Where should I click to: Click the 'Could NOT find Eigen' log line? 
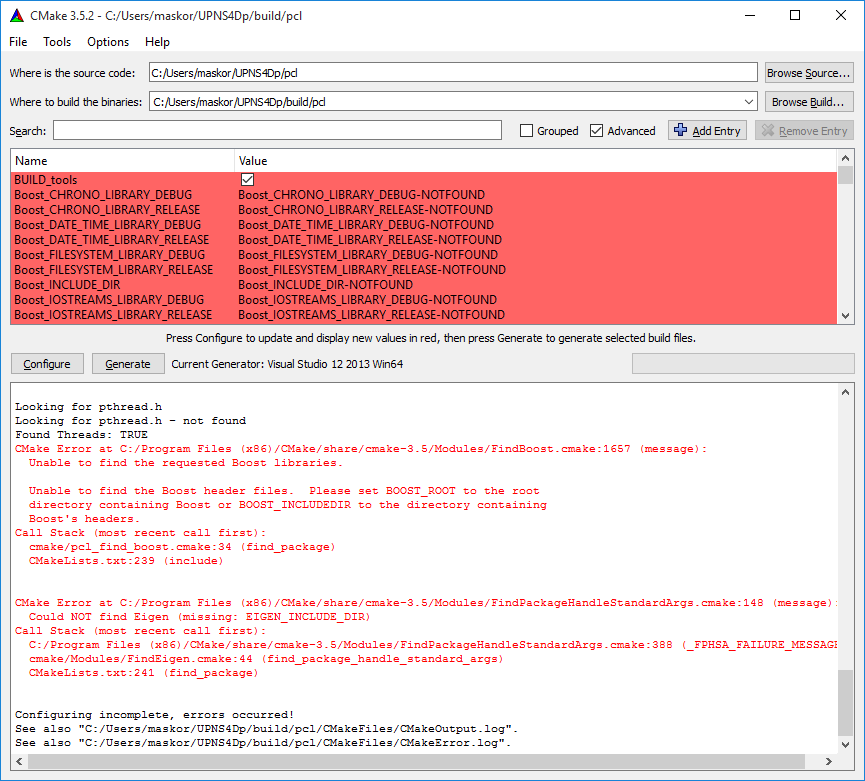click(200, 617)
